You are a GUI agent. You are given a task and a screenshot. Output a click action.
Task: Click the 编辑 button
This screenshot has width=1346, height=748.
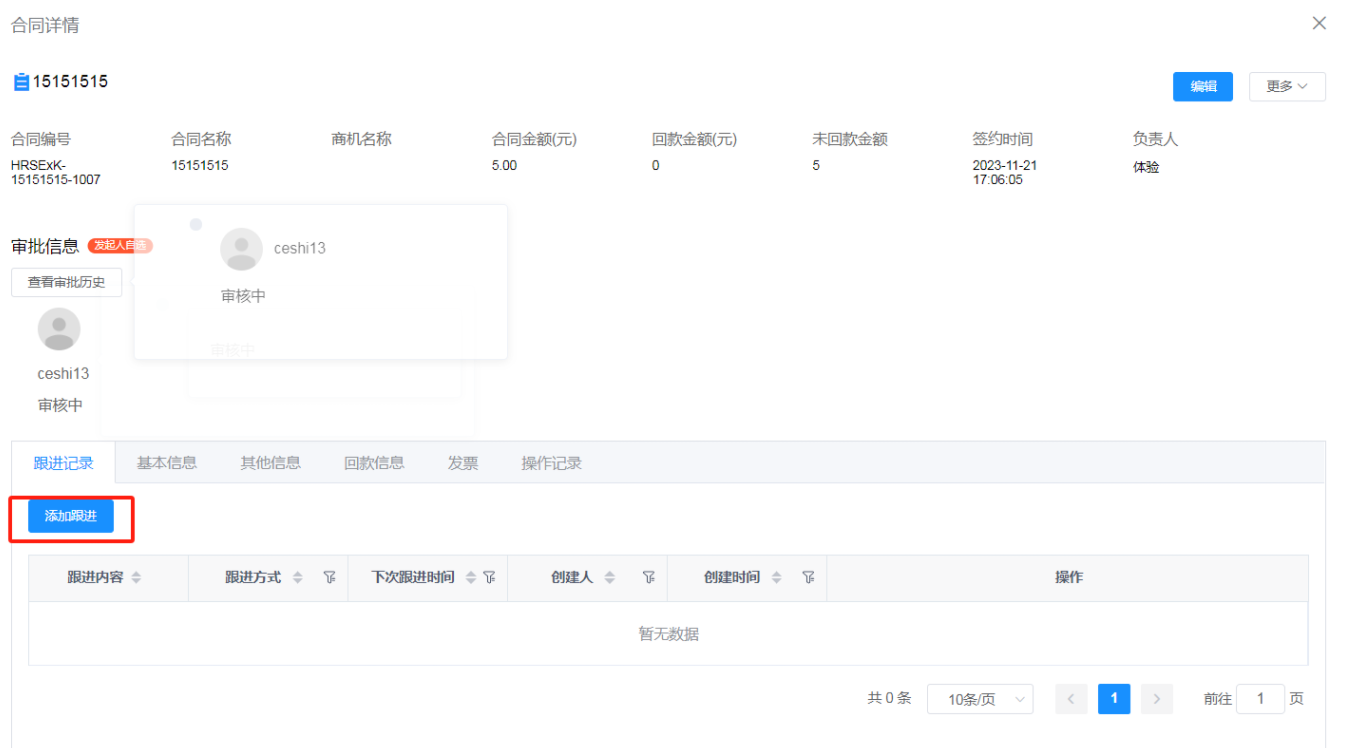pyautogui.click(x=1202, y=87)
